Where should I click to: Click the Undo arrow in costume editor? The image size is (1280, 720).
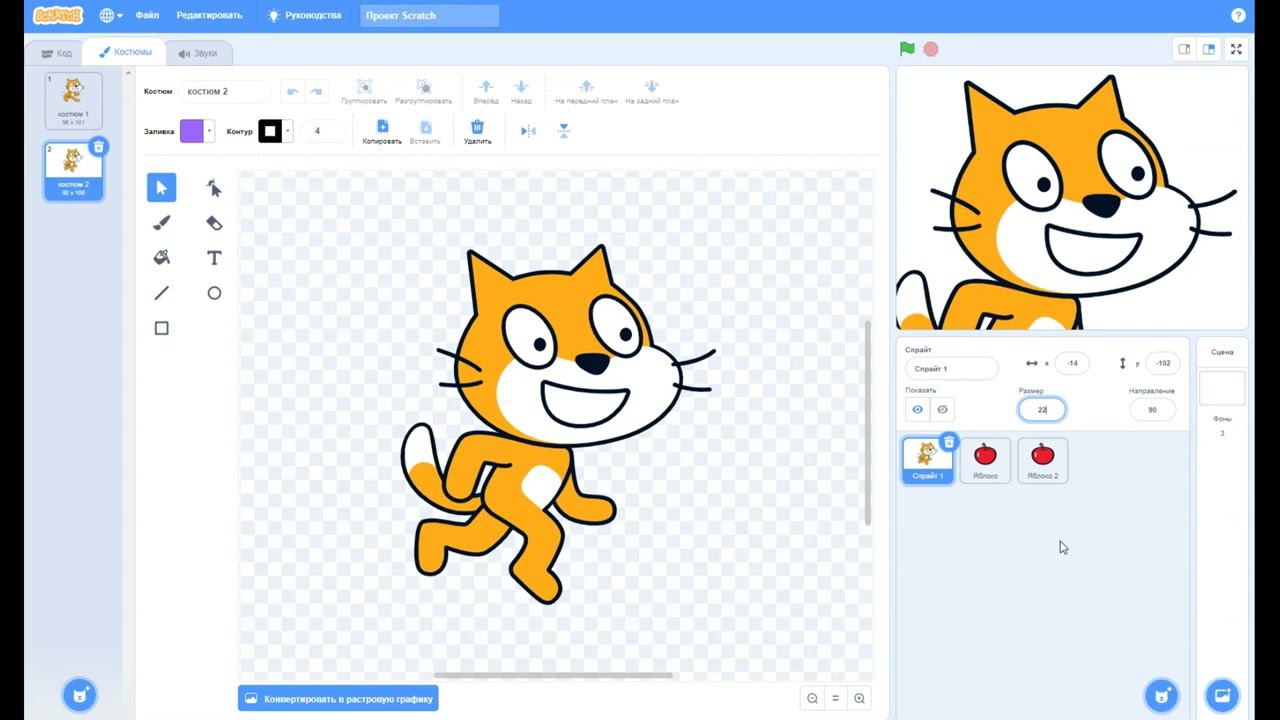pos(292,91)
